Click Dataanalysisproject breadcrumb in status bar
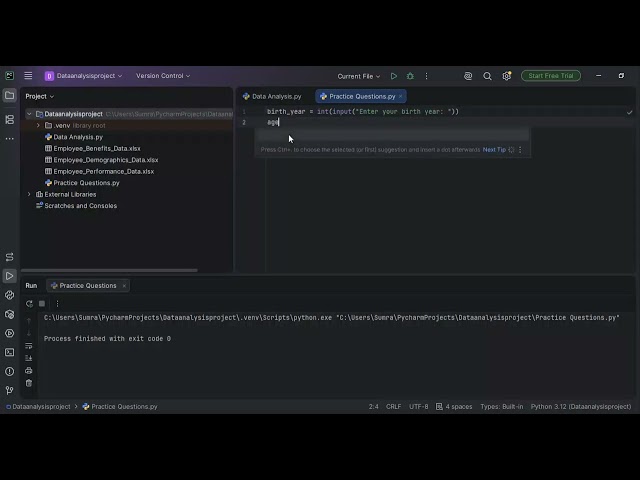Viewport: 640px width, 480px height. pos(38,407)
